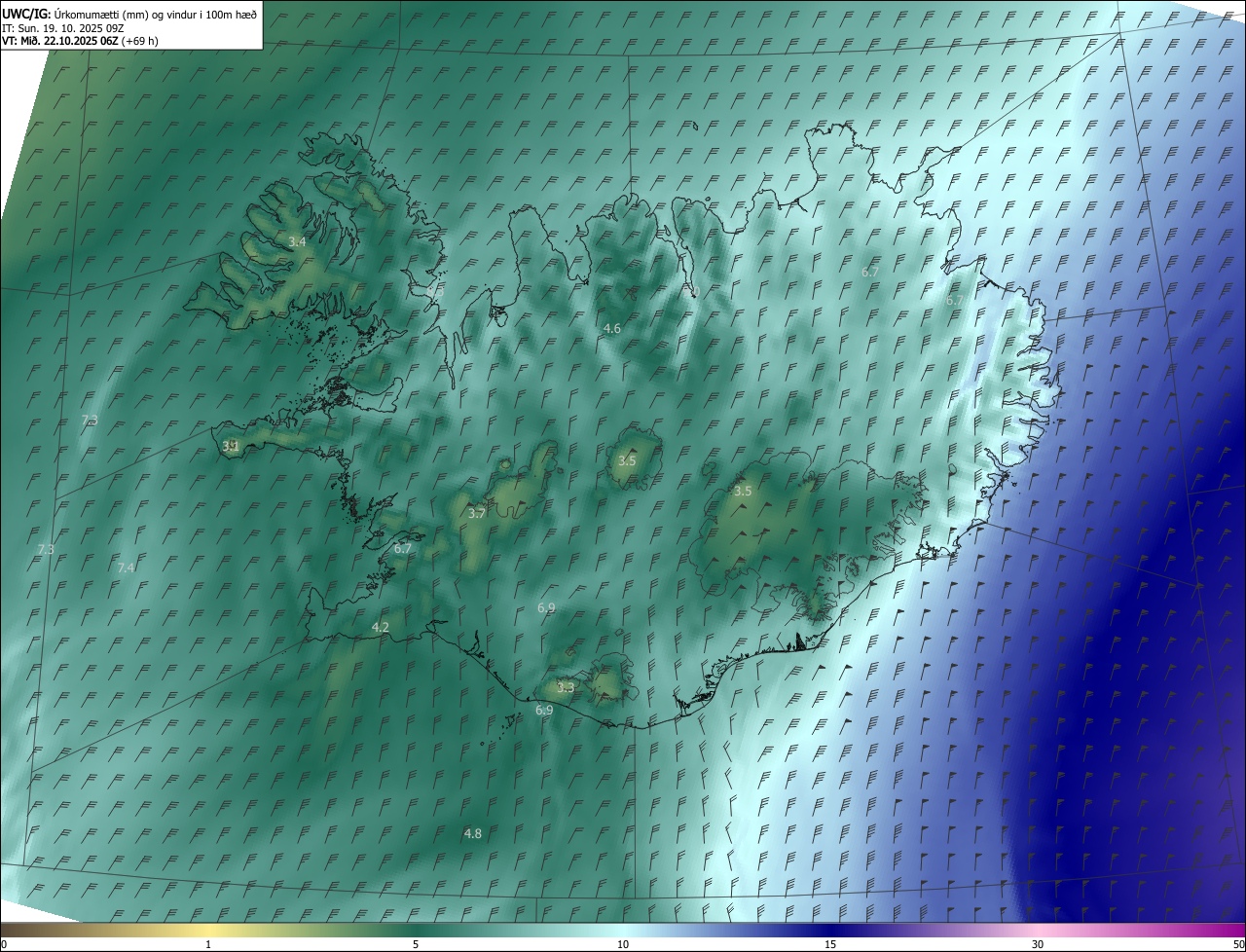Click the 3.1 value on Snæfellsnes peninsula
Image resolution: width=1246 pixels, height=952 pixels.
click(231, 446)
